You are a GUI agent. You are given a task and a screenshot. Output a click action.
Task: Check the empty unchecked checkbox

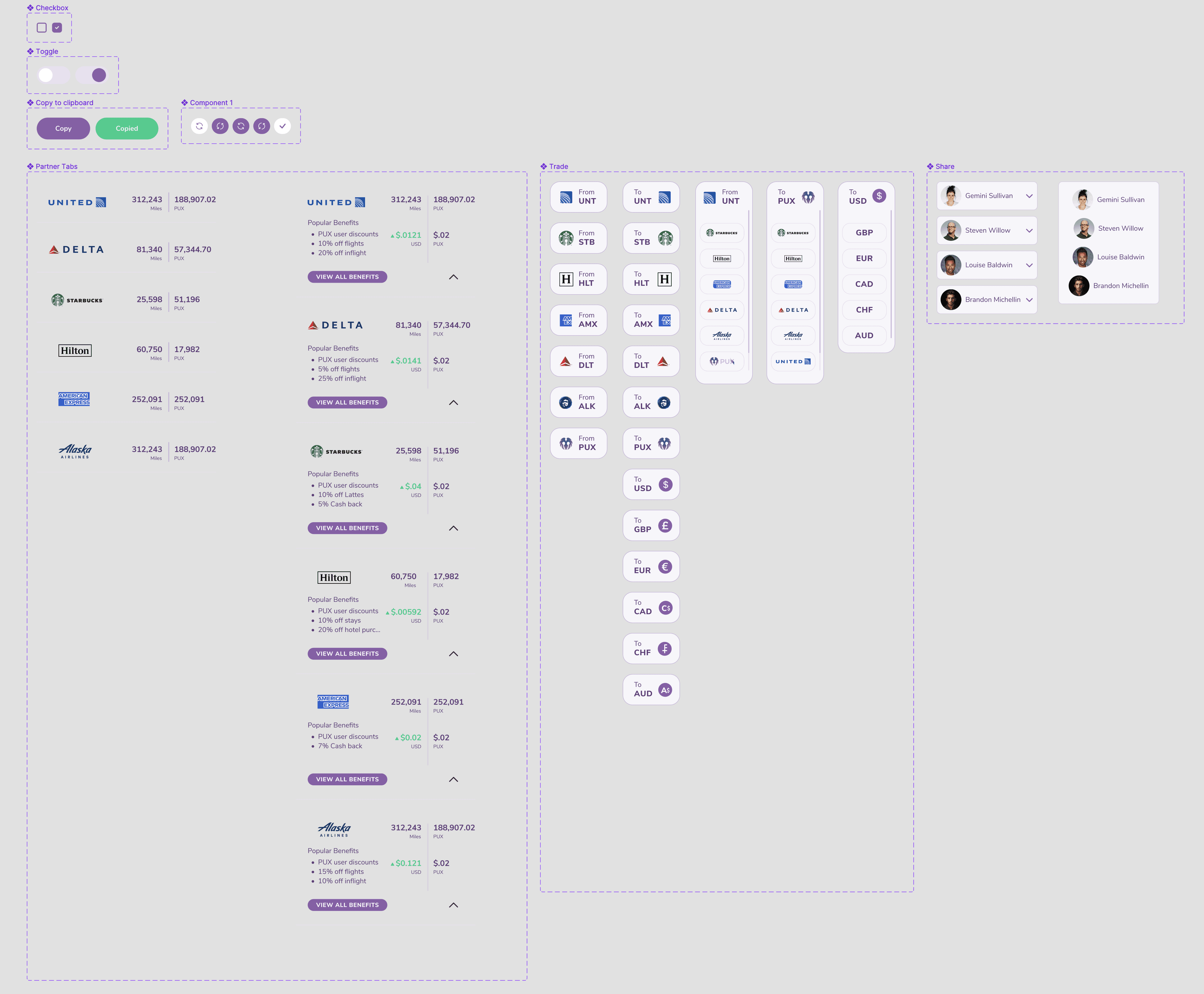tap(42, 27)
